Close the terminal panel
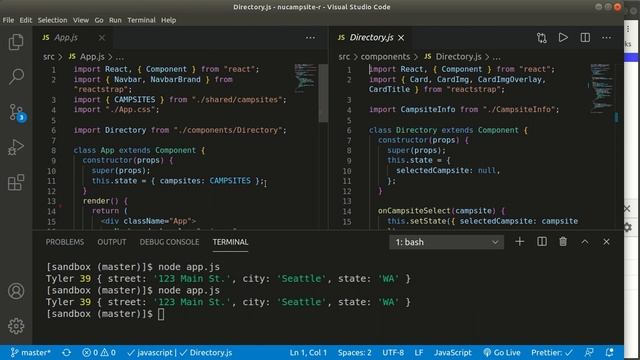Screen dimensions: 640x360 tap(607, 242)
